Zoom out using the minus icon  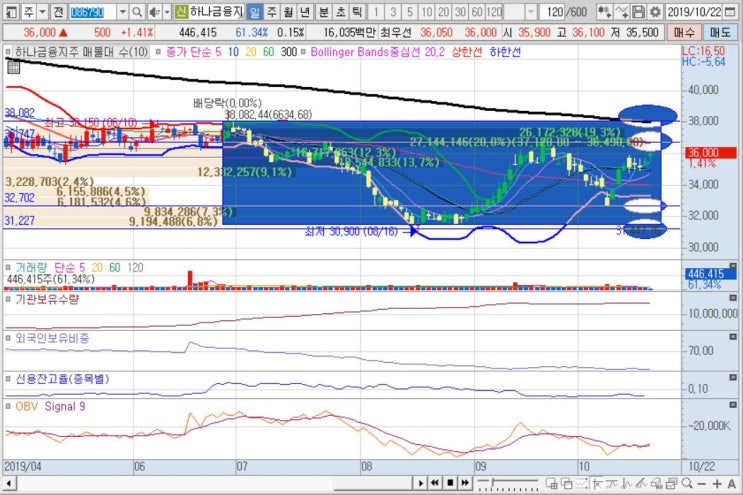[702, 484]
